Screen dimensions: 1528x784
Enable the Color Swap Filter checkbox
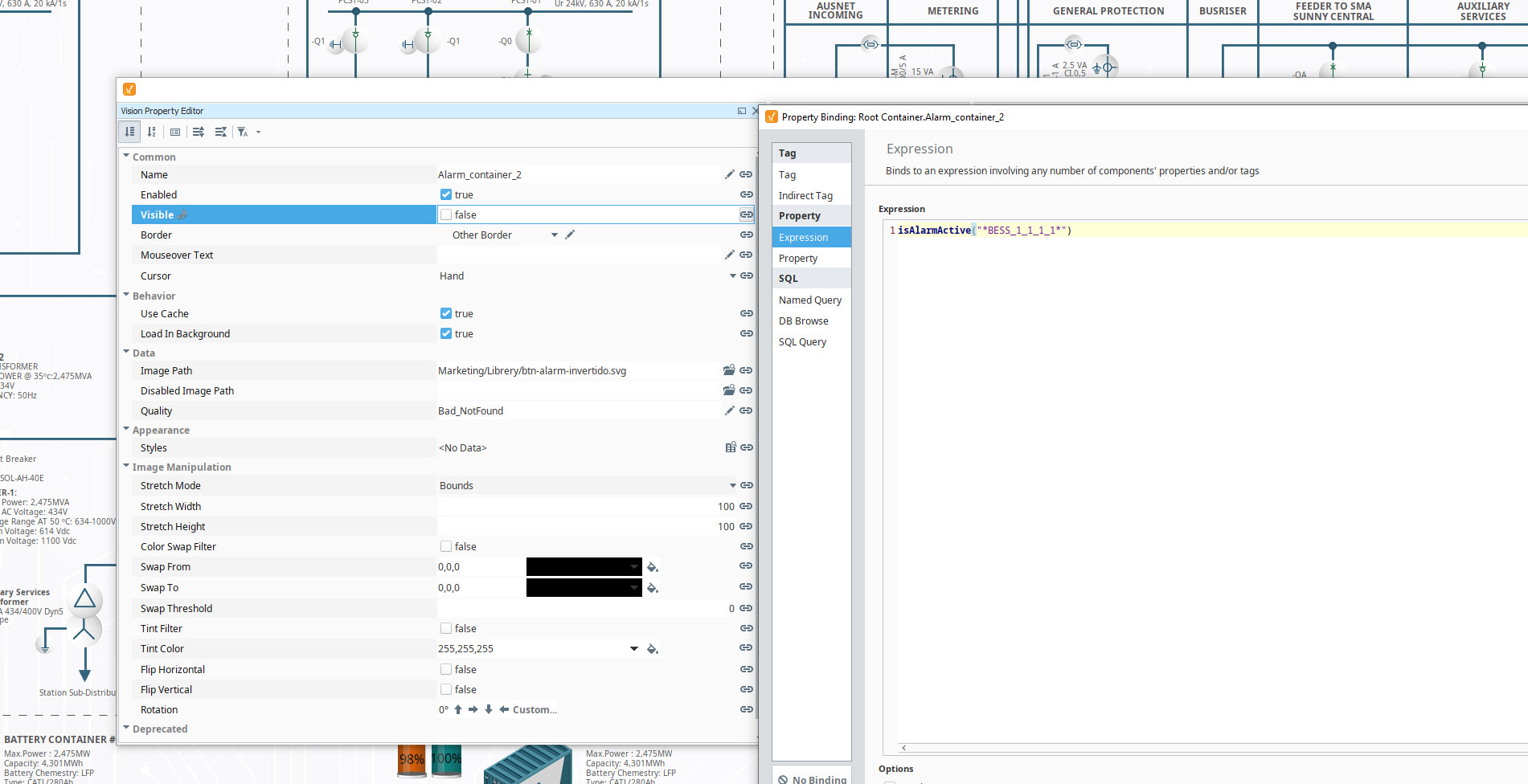coord(446,546)
